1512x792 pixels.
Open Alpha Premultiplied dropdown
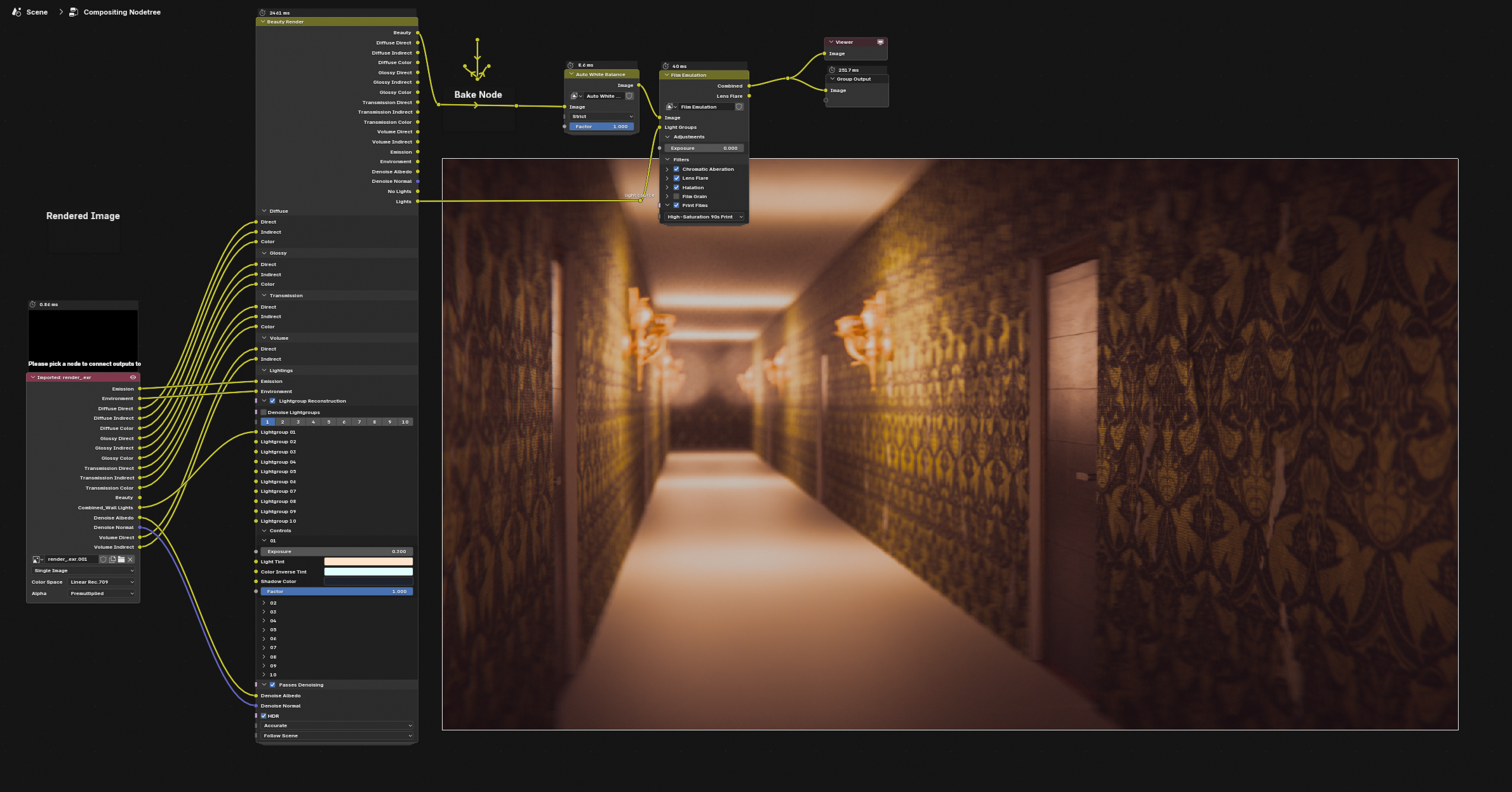102,593
